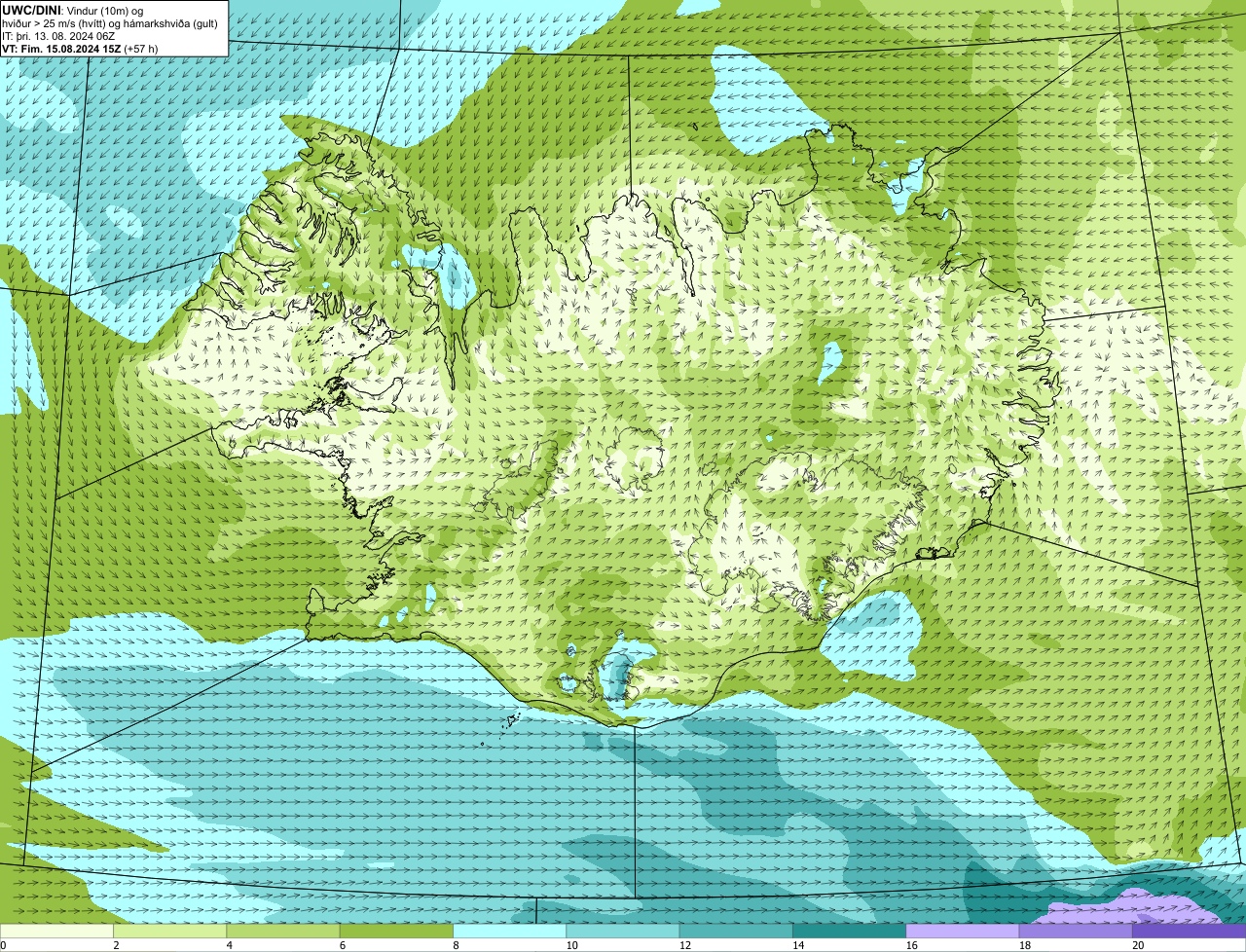Viewport: 1246px width, 952px height.
Task: Click the 16–18 m/s light purple legend swatch
Action: click(x=962, y=931)
